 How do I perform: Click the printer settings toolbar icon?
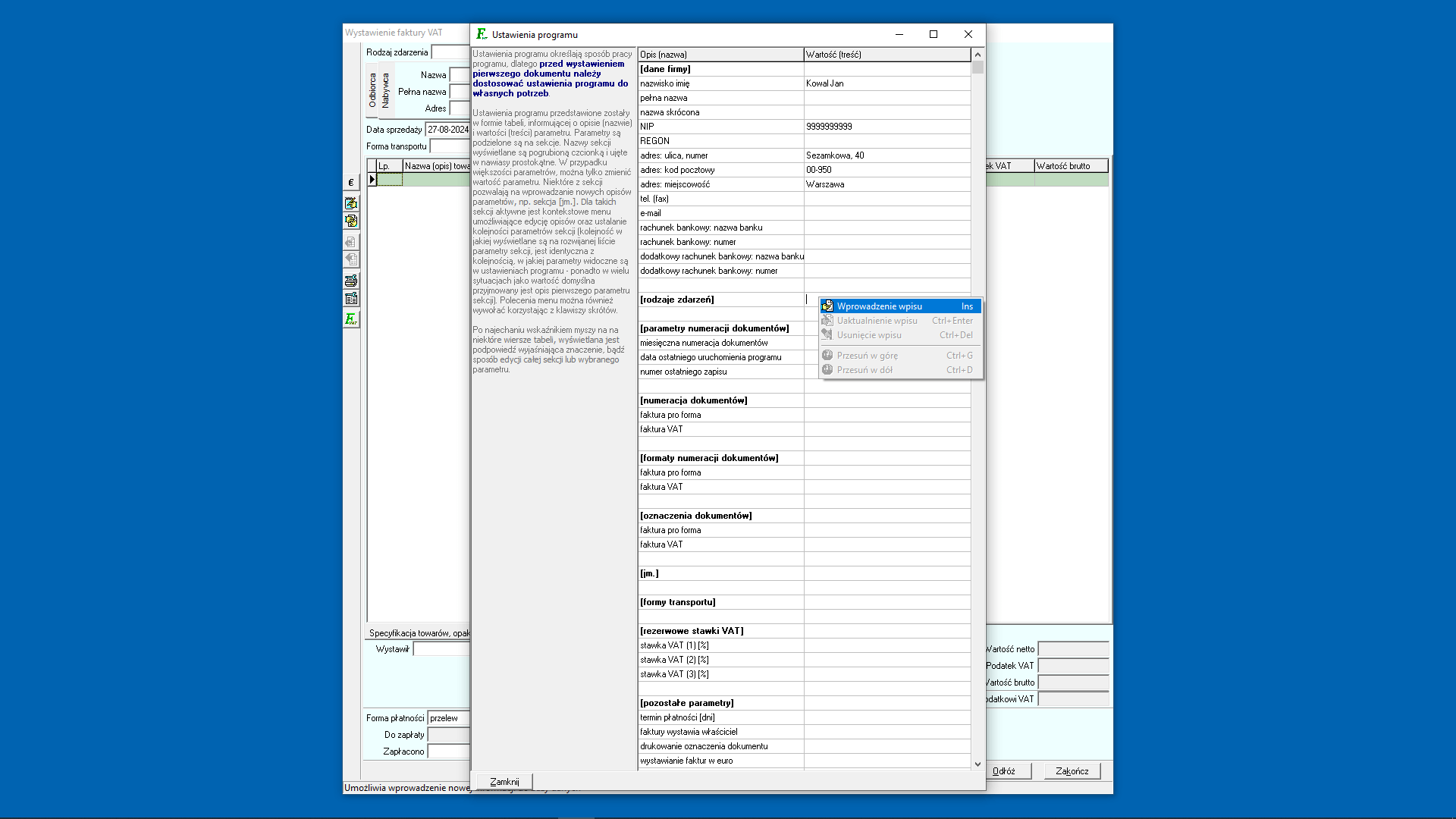click(x=351, y=281)
